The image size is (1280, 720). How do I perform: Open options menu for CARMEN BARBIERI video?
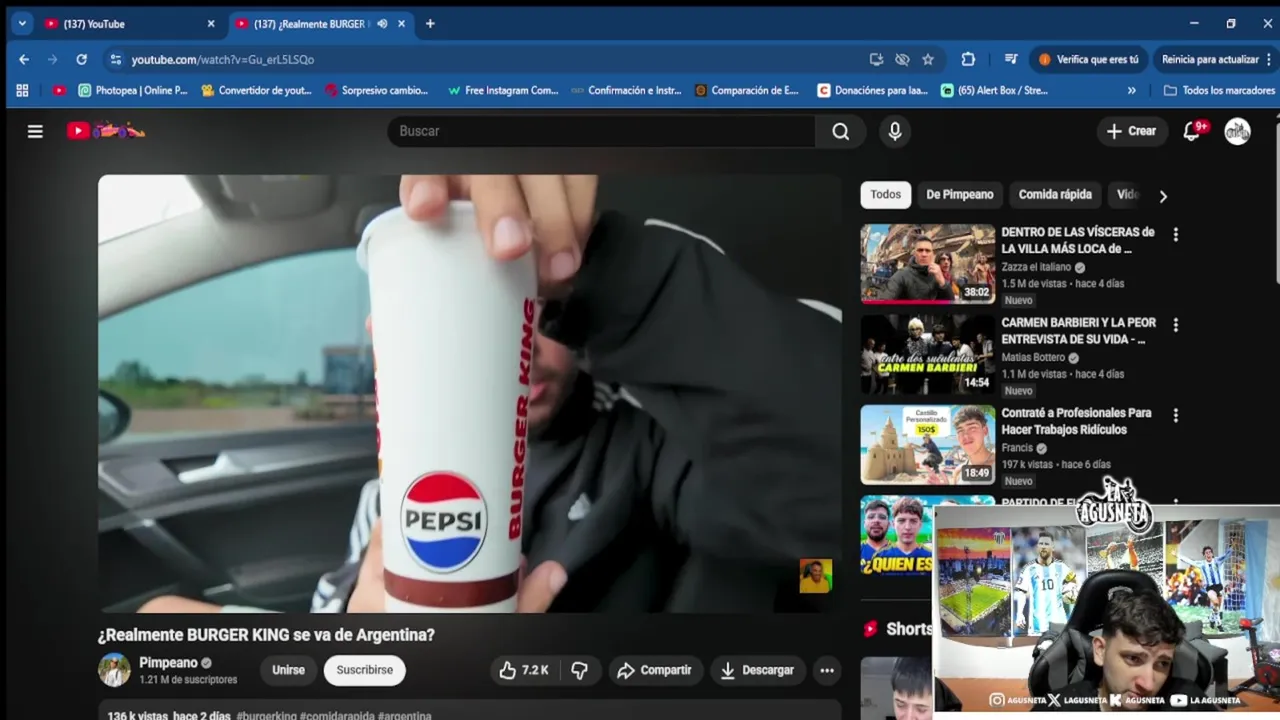click(1176, 325)
